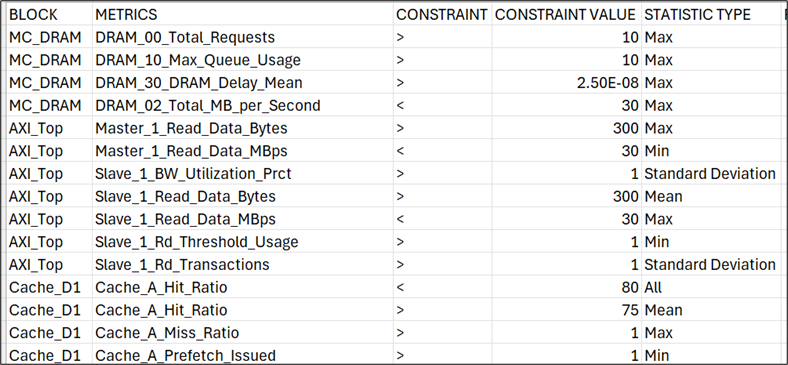
Task: Select the DRAM_02_Total_MB_per_Second cell
Action: pos(243,106)
